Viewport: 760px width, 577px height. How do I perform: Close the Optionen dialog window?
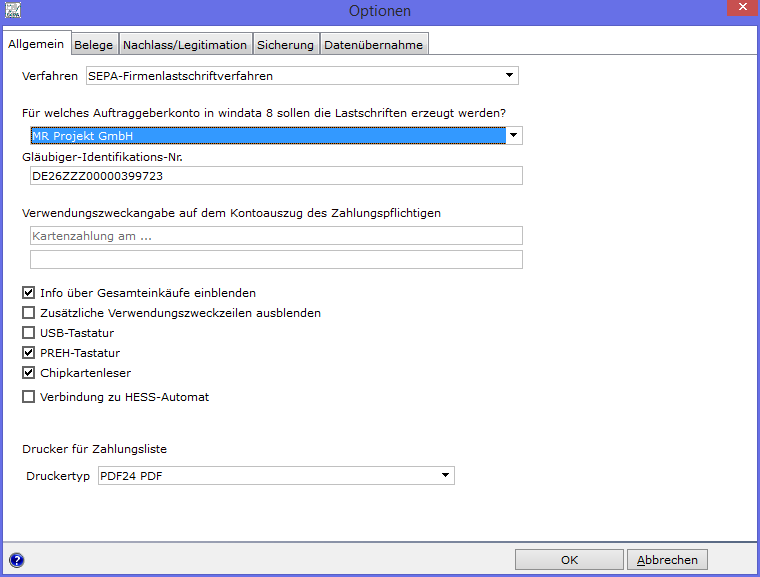[x=742, y=8]
